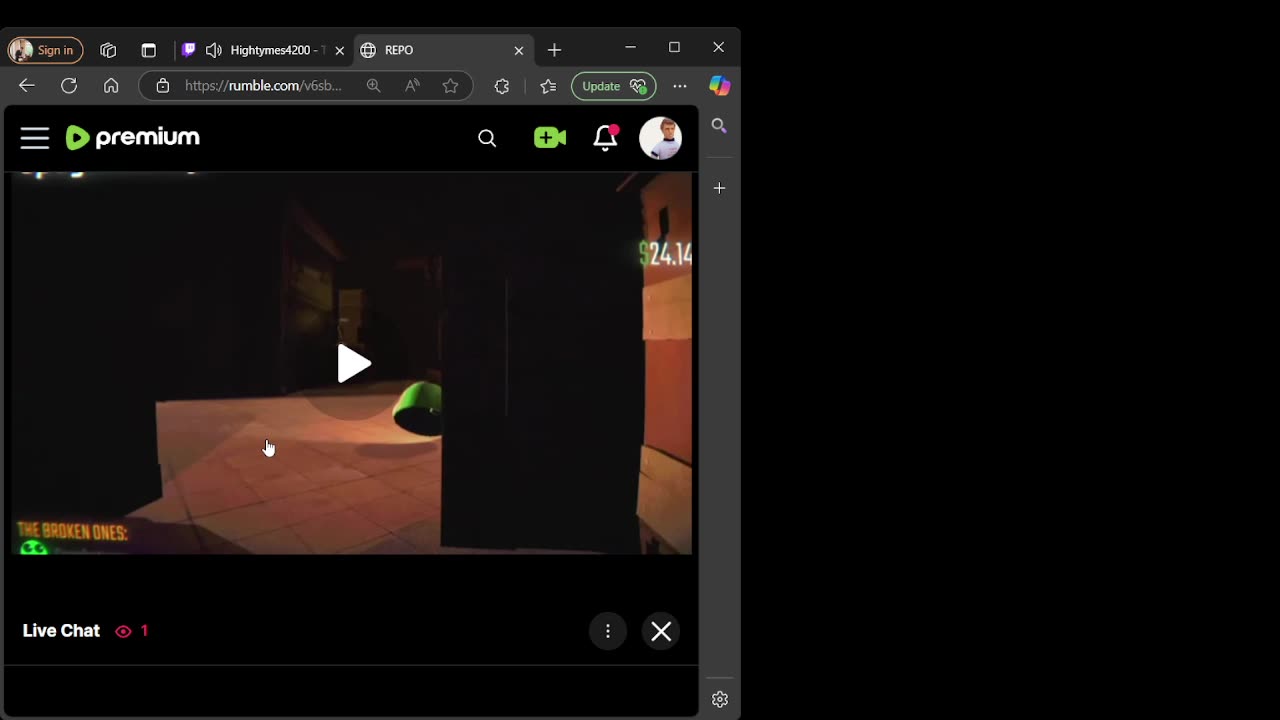This screenshot has width=1280, height=720.
Task: Go to browser home page
Action: (x=111, y=86)
